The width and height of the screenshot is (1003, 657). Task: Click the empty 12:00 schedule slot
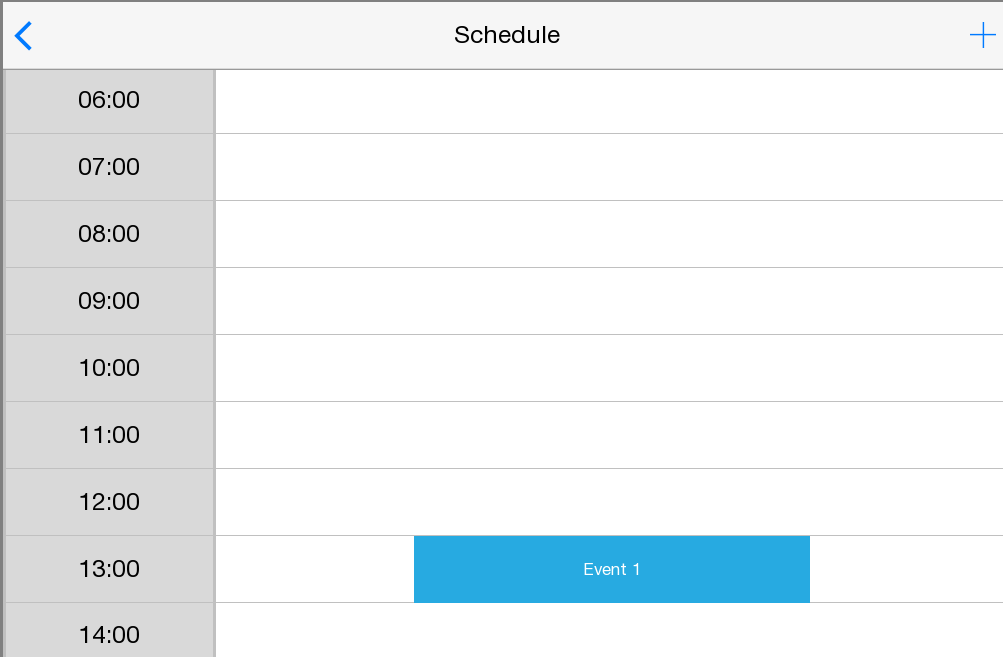pos(608,502)
